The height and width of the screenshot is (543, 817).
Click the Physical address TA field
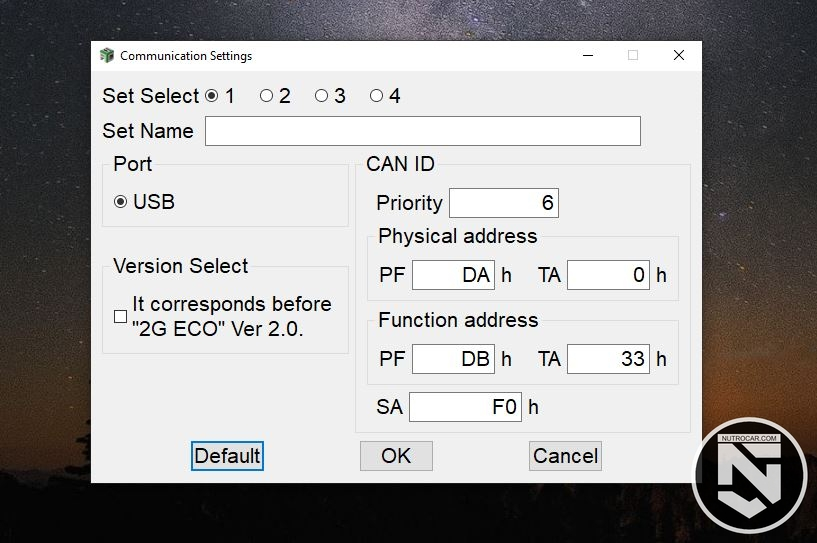(x=608, y=275)
